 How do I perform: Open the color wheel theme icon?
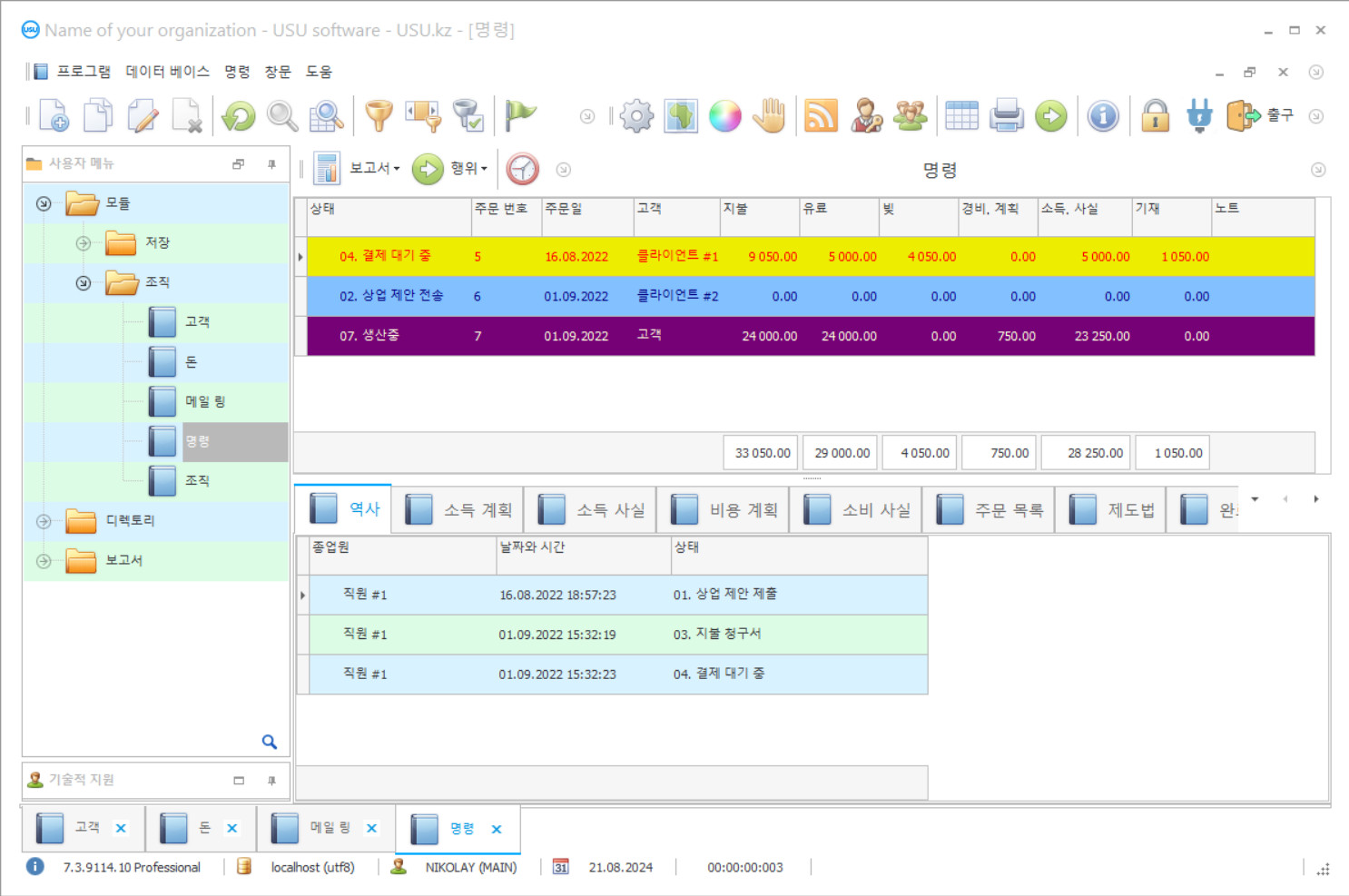[725, 116]
